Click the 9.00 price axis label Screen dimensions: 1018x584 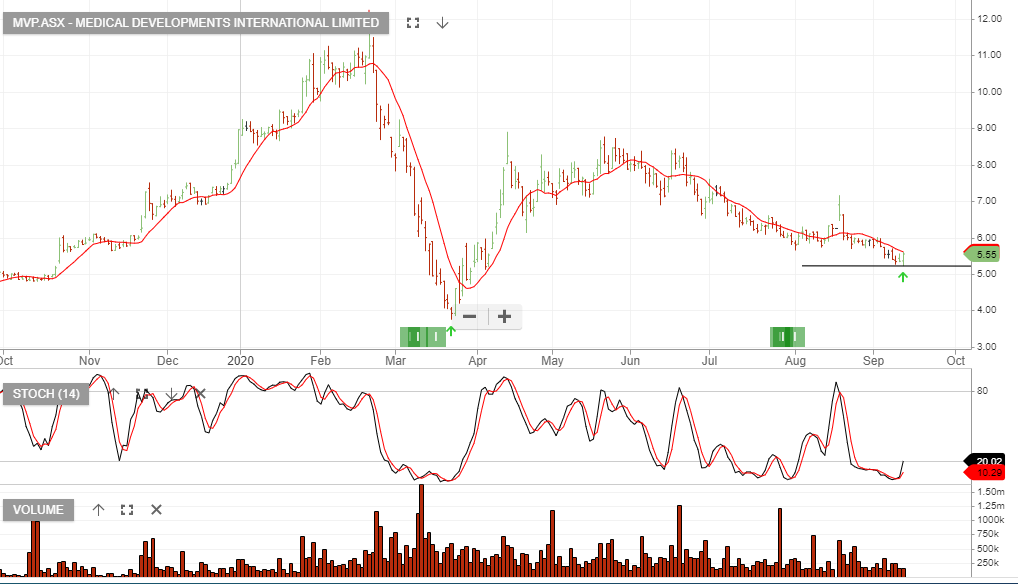click(987, 128)
